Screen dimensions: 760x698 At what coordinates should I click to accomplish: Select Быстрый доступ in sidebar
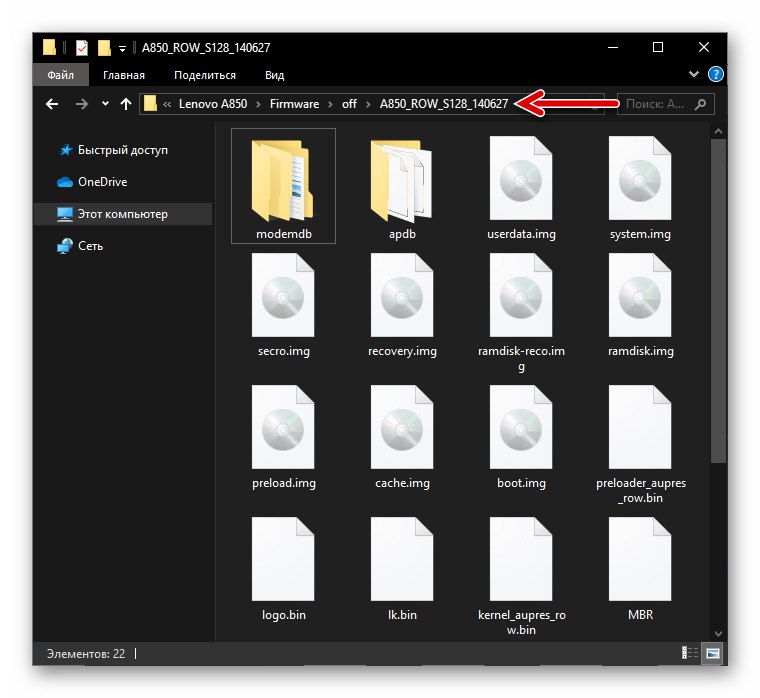coord(123,150)
